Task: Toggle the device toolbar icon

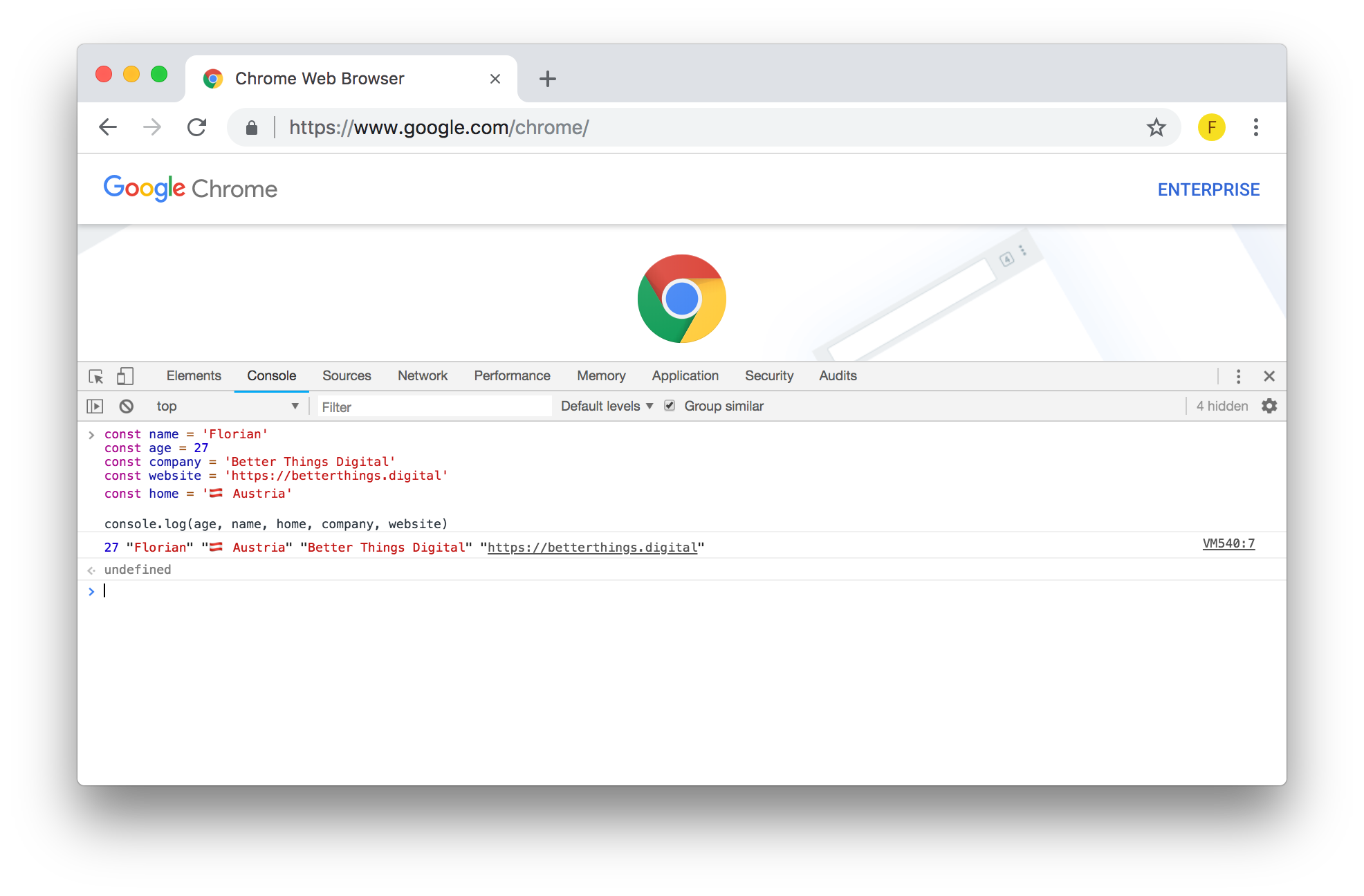Action: click(x=125, y=376)
